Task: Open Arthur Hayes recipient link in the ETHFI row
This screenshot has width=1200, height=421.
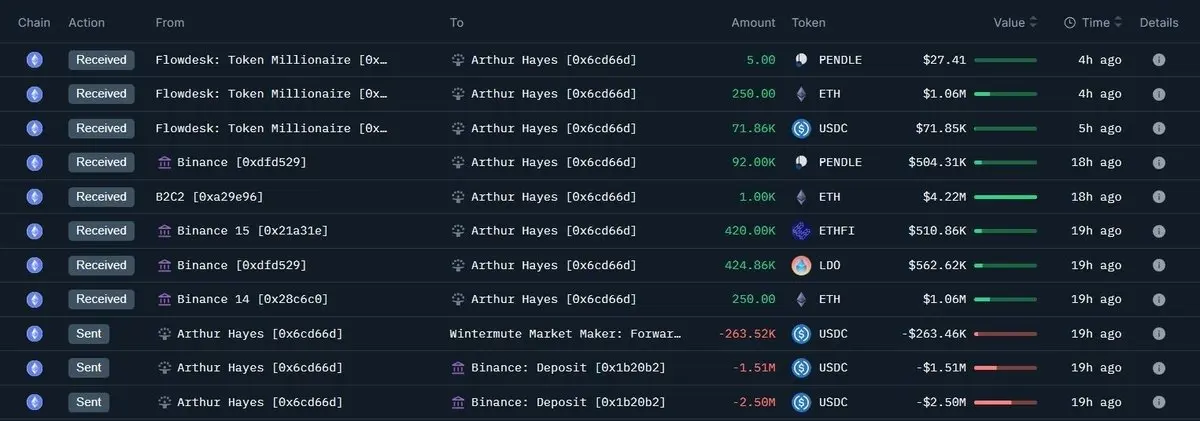Action: pos(553,231)
